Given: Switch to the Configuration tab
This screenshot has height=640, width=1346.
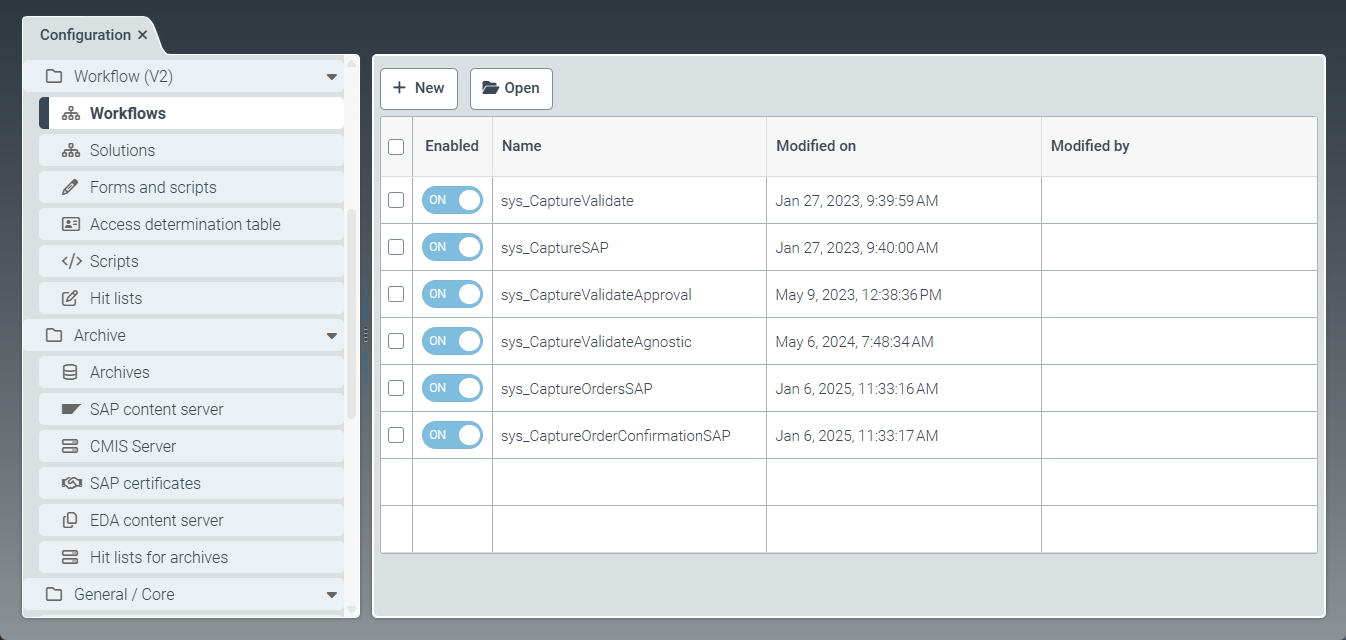Looking at the screenshot, I should pyautogui.click(x=83, y=34).
